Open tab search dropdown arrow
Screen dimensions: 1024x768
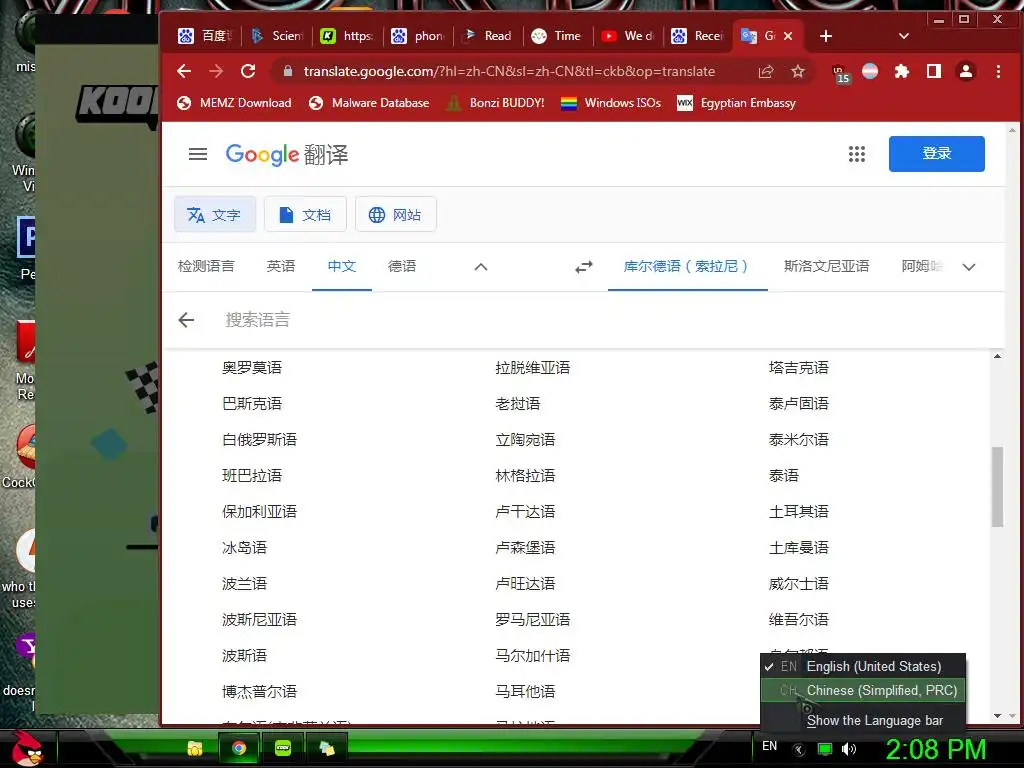click(904, 36)
